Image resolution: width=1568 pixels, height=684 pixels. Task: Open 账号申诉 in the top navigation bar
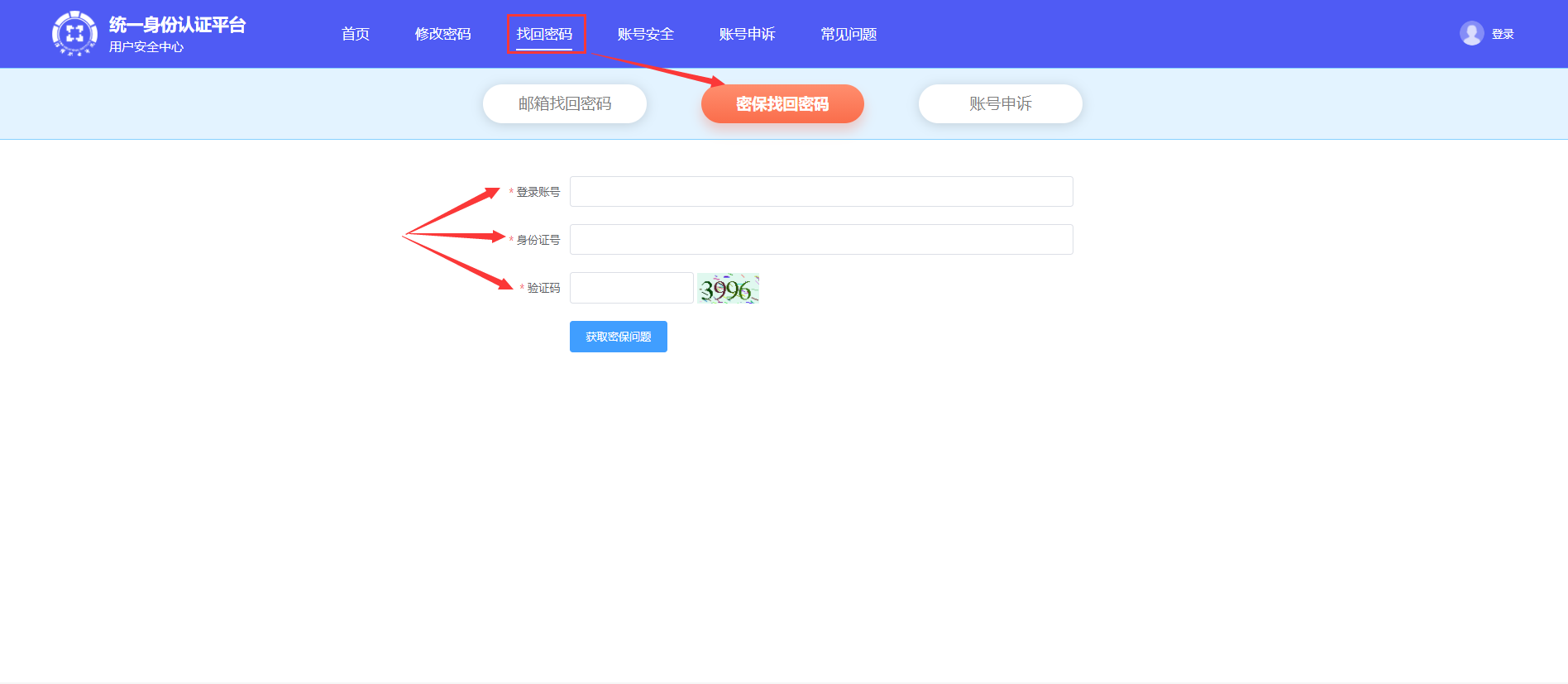click(x=747, y=34)
